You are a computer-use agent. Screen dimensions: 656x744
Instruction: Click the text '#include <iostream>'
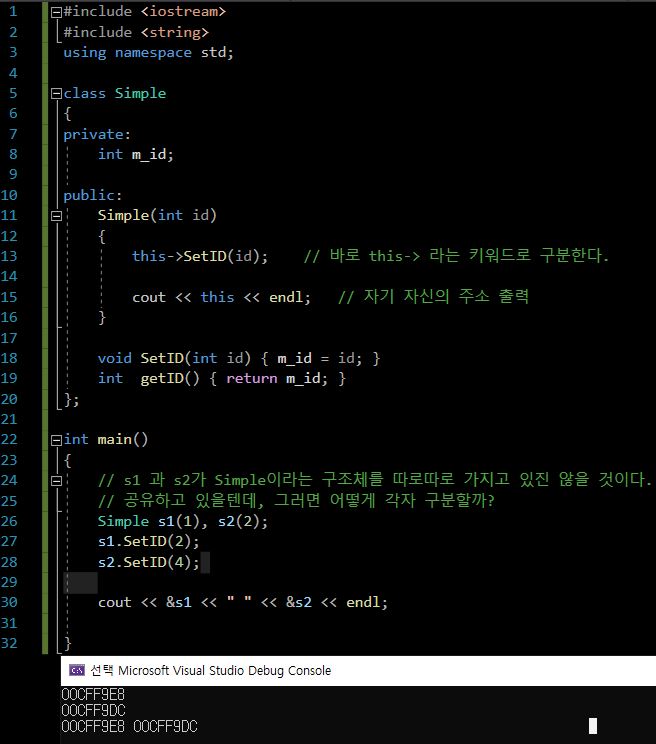pos(145,11)
